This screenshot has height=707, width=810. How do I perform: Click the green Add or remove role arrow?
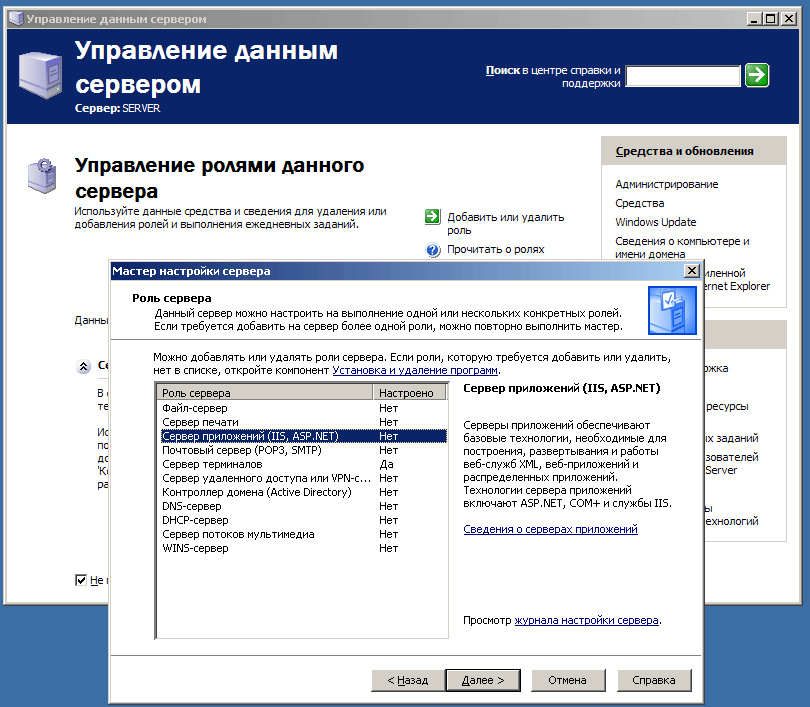point(433,217)
